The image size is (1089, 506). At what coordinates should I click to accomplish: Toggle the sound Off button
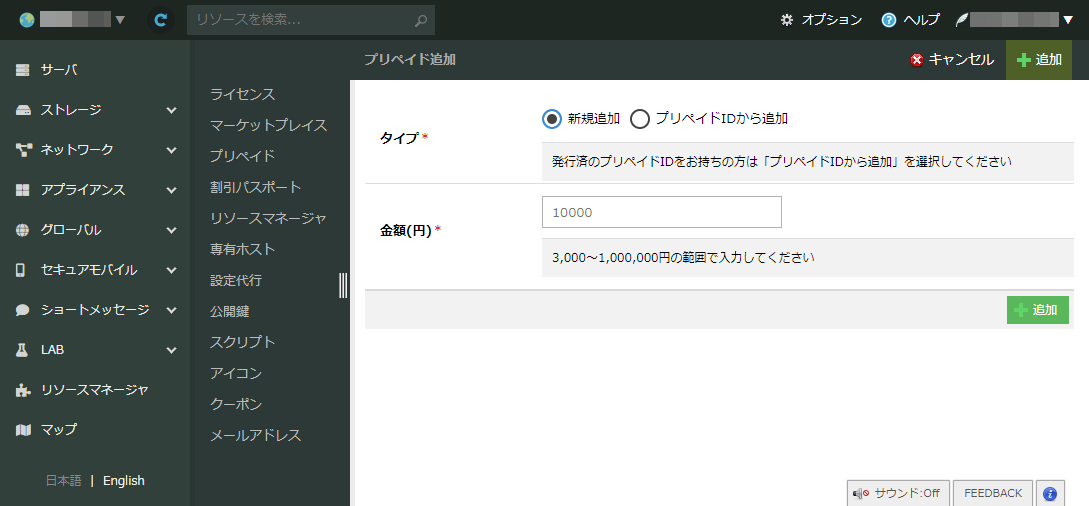click(897, 493)
